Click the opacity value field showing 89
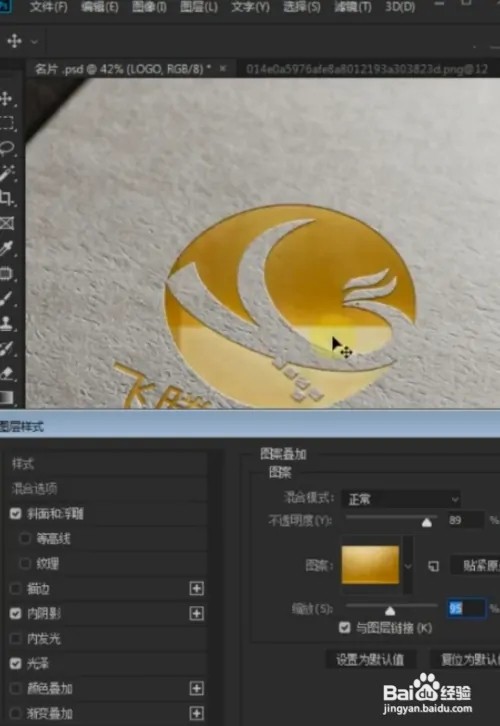The width and height of the screenshot is (500, 726). pos(466,520)
